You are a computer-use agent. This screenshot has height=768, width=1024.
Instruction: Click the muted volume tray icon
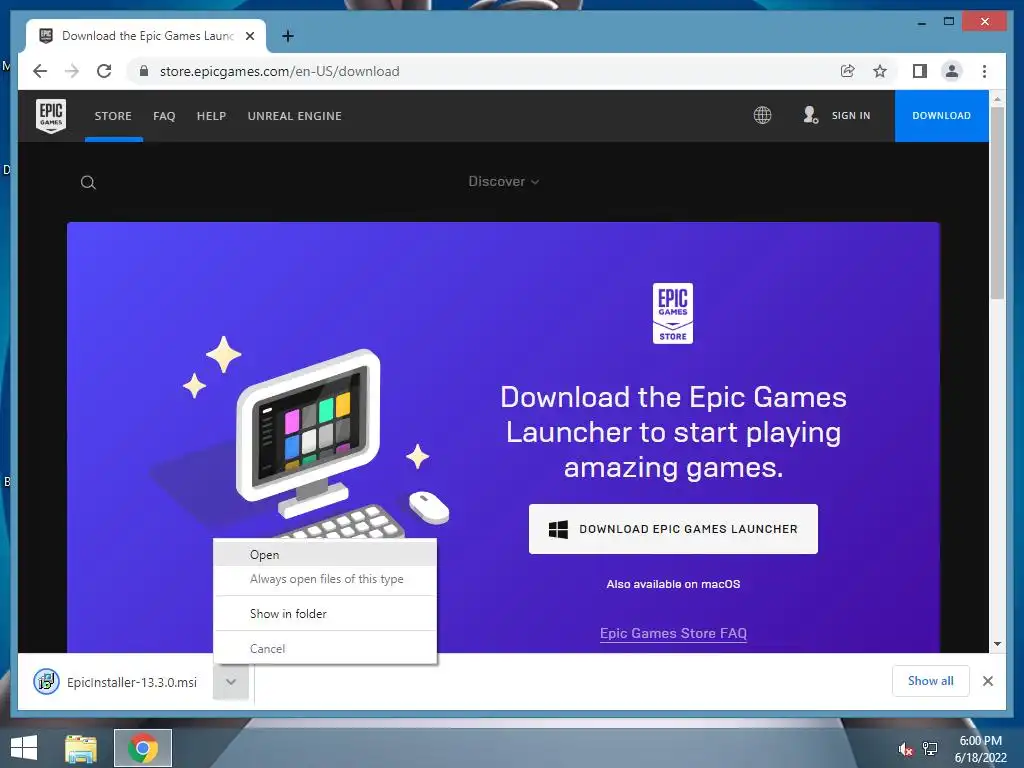coord(905,749)
